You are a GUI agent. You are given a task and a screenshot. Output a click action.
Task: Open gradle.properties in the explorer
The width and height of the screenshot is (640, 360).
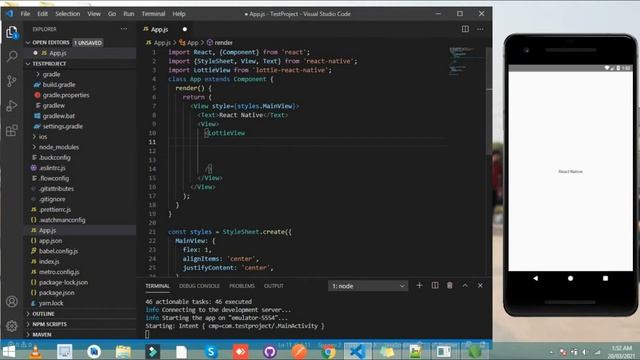tap(66, 95)
